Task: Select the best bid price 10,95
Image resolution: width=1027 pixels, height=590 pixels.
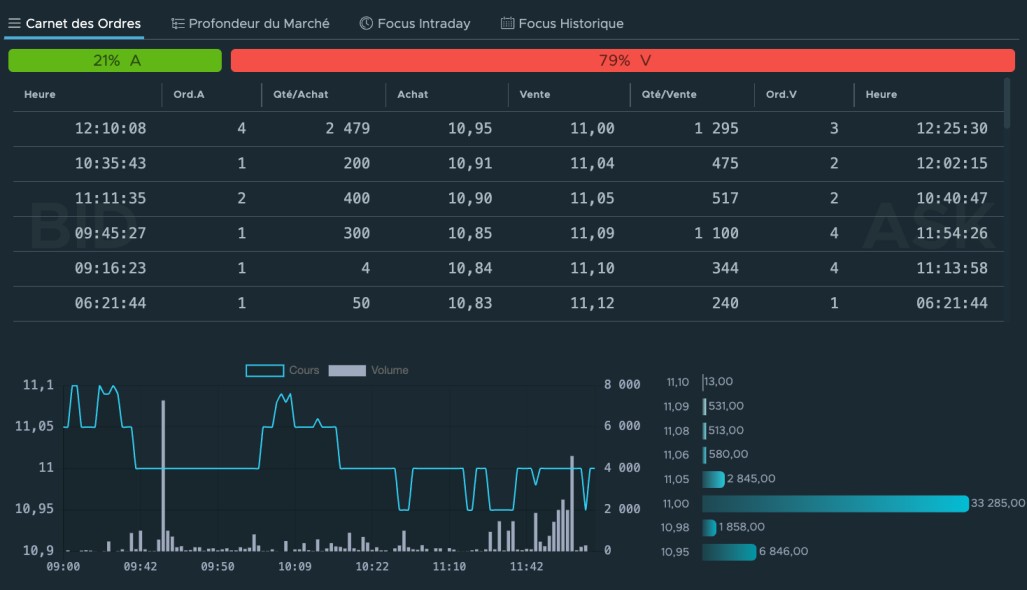Action: coord(469,129)
